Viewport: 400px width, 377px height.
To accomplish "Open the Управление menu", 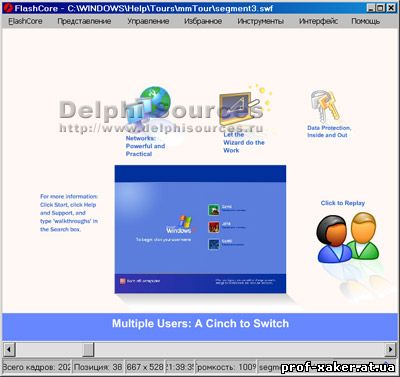I will (x=148, y=21).
